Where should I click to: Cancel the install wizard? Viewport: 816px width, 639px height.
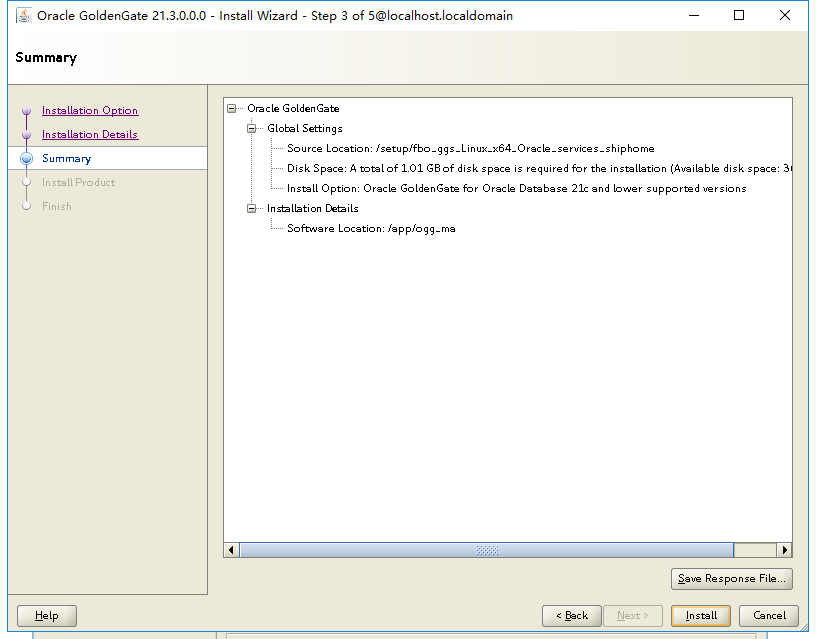(x=769, y=616)
